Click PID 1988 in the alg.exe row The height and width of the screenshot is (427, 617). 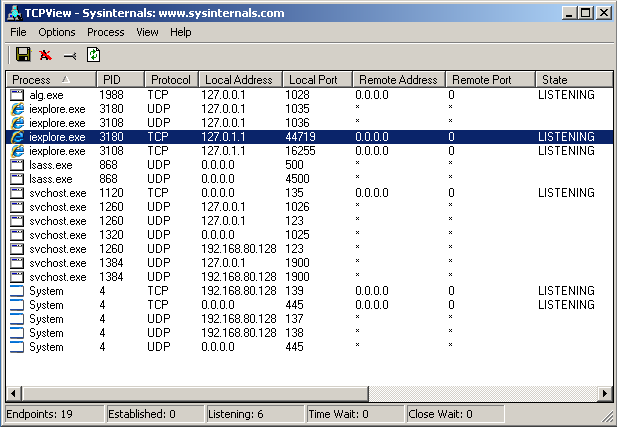pyautogui.click(x=111, y=95)
